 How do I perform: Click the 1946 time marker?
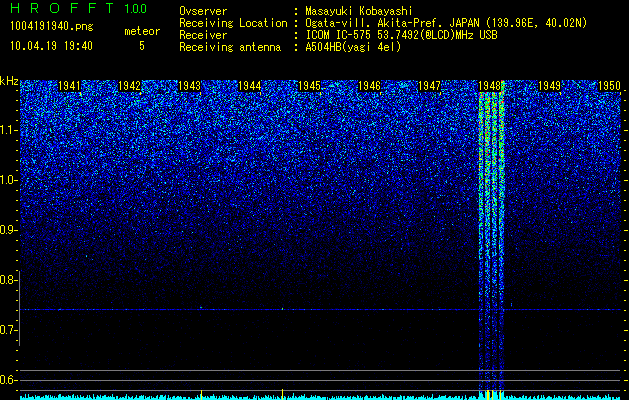click(x=369, y=86)
